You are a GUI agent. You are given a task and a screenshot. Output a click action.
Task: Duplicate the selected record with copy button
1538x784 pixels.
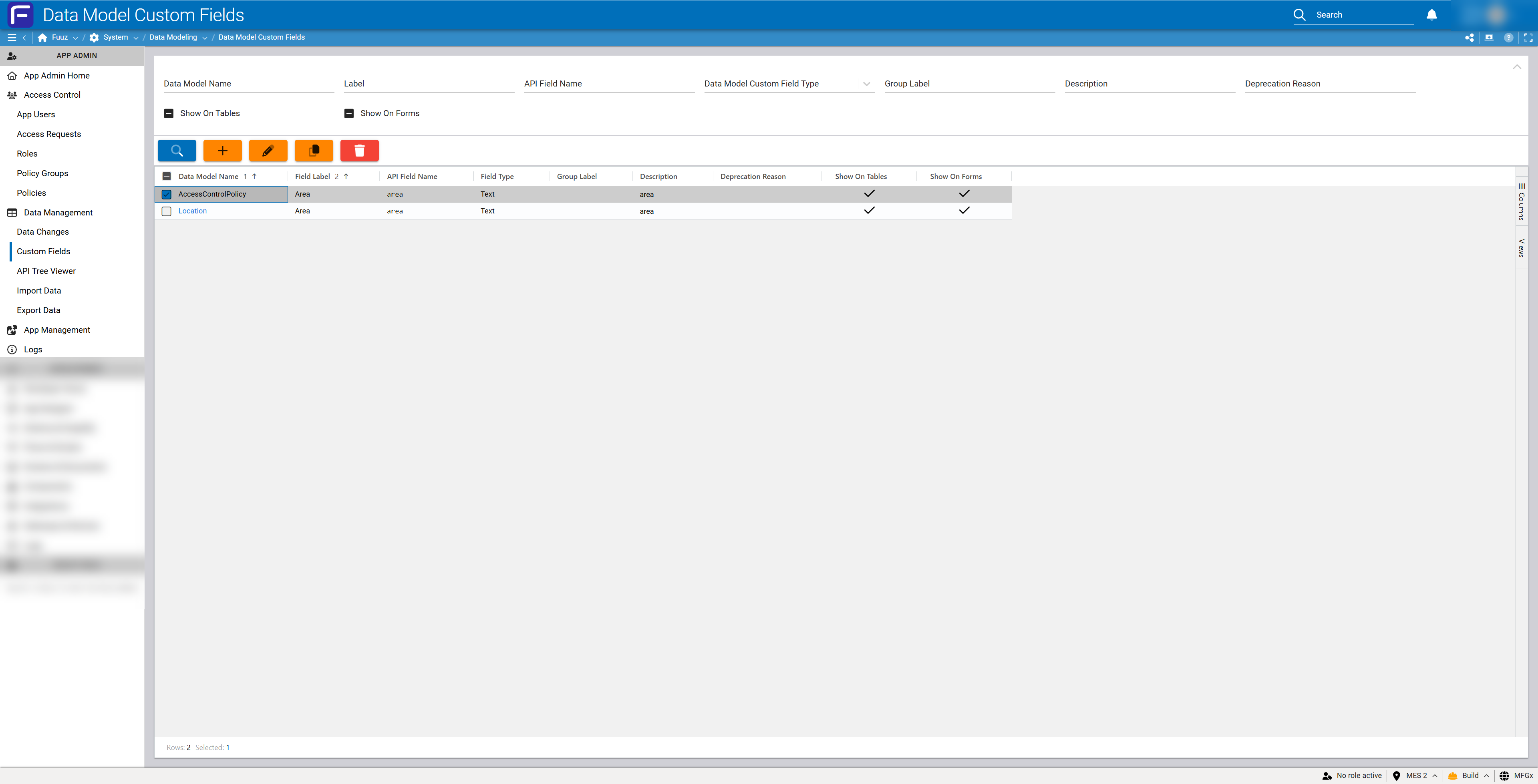314,151
